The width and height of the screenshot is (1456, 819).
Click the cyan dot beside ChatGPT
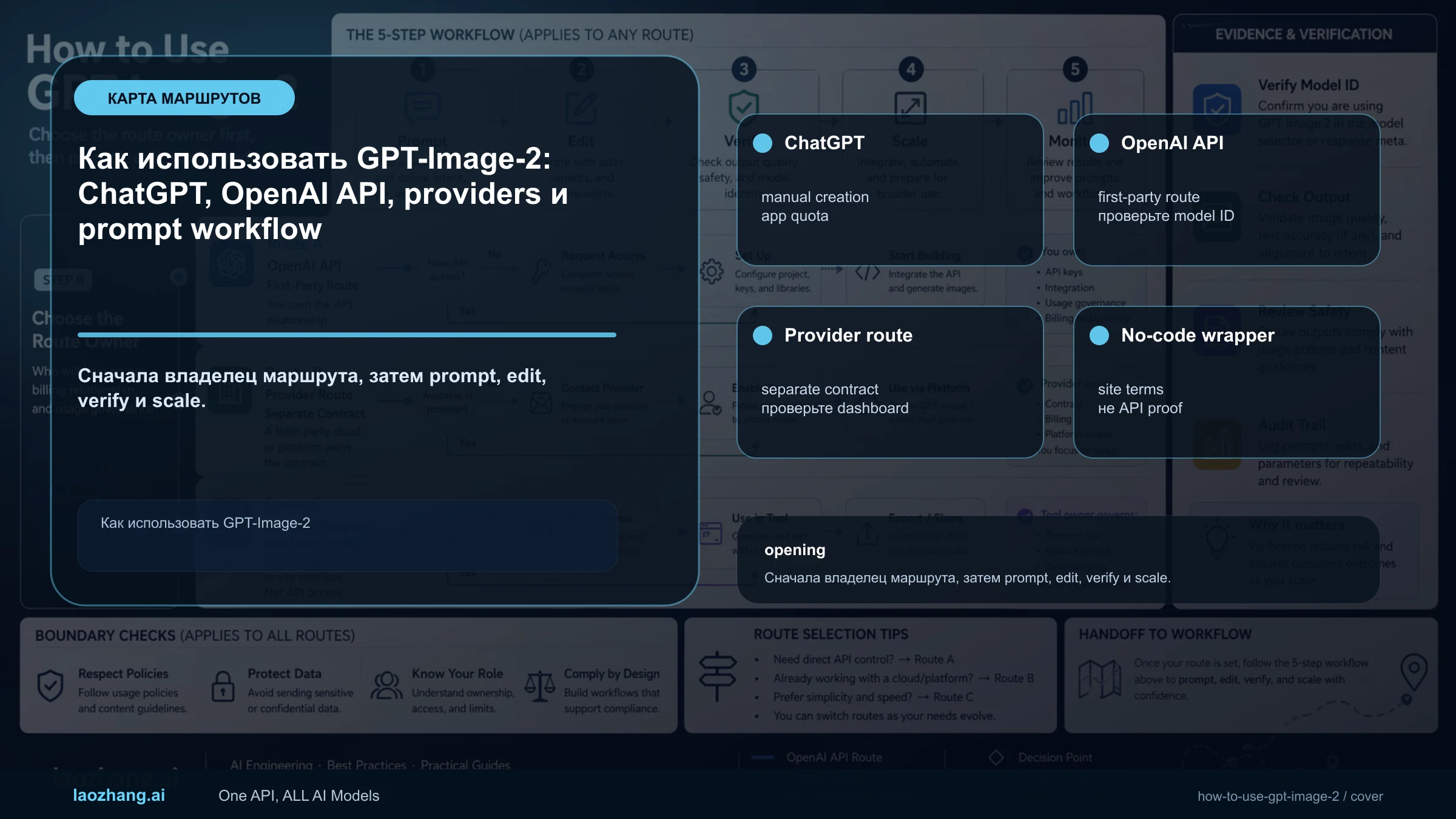(763, 143)
